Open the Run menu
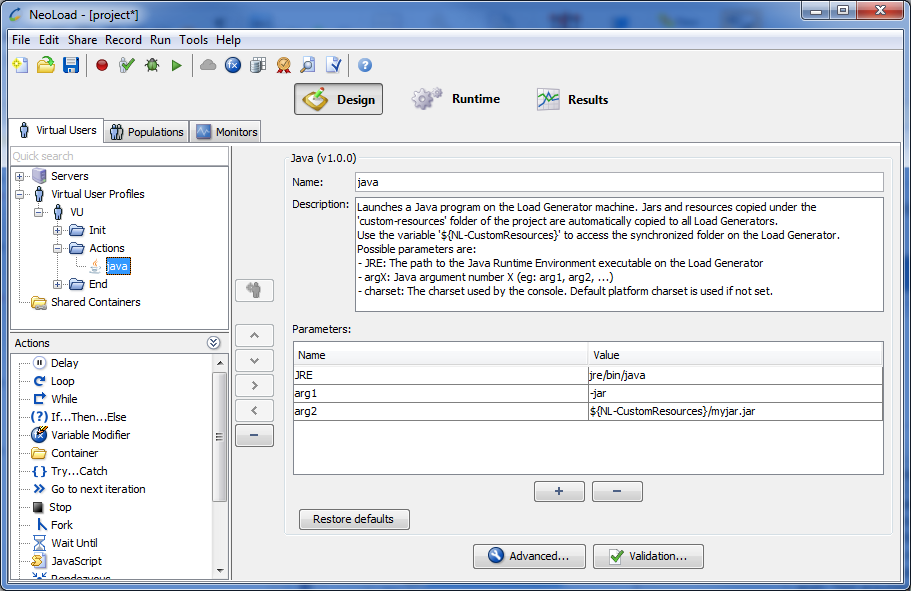 click(x=160, y=40)
